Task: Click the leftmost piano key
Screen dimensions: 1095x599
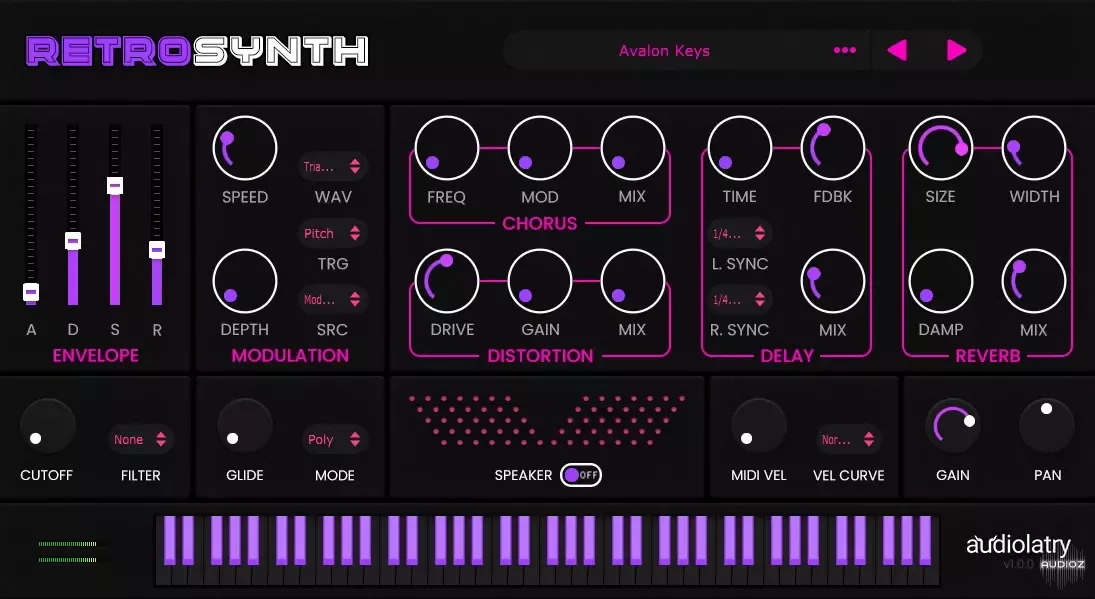Action: click(x=162, y=577)
